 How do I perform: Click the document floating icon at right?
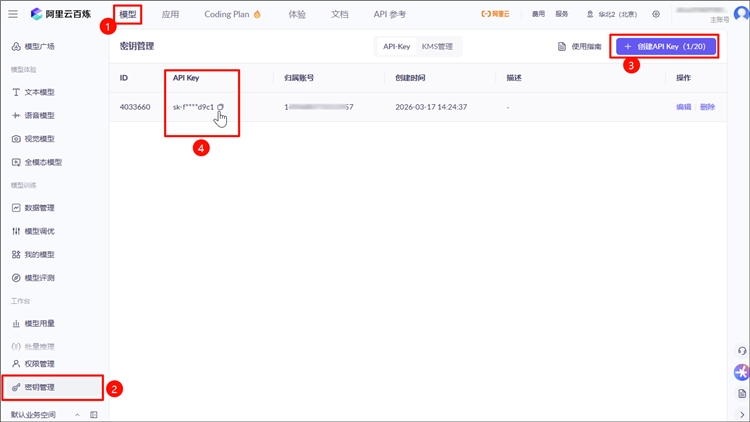coord(742,394)
